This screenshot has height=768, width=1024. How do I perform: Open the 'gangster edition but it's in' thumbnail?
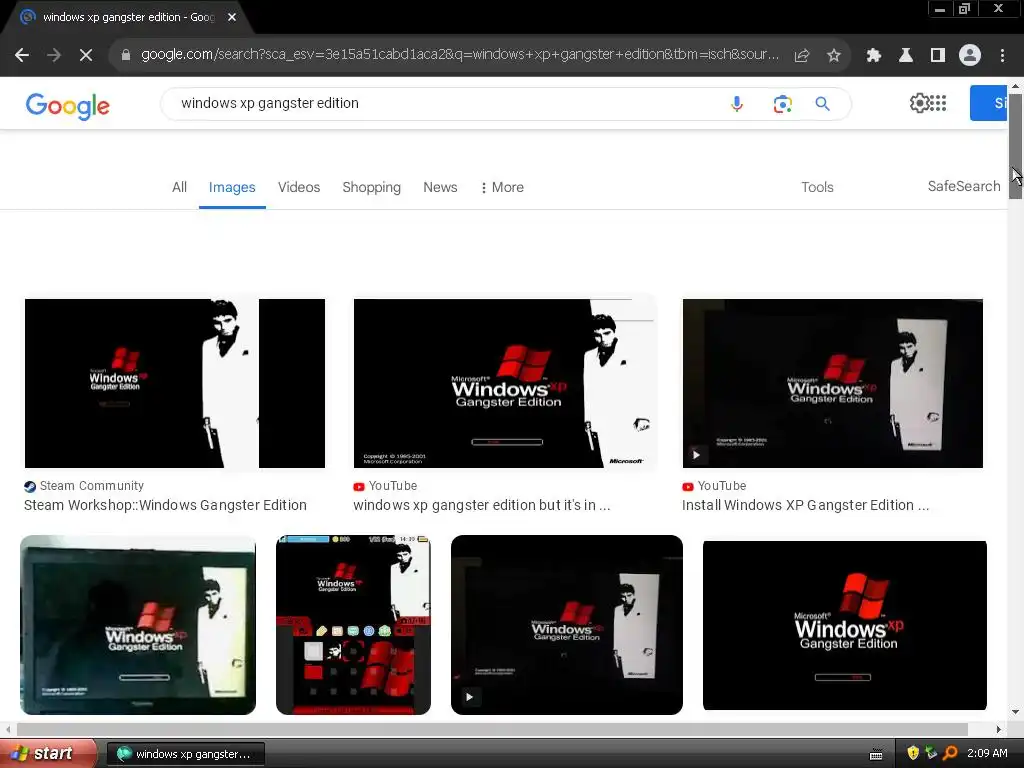pos(504,383)
